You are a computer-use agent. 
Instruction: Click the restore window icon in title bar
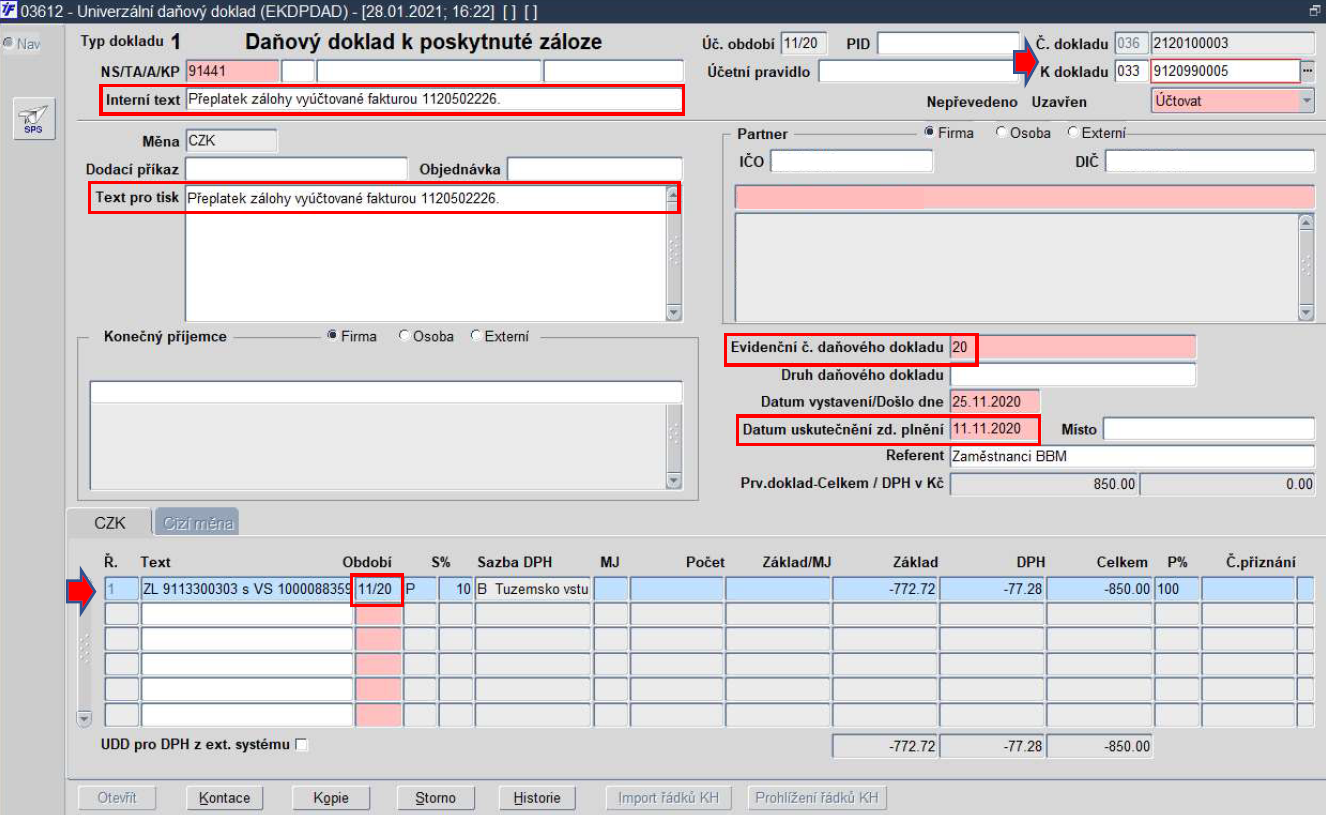(x=1315, y=11)
